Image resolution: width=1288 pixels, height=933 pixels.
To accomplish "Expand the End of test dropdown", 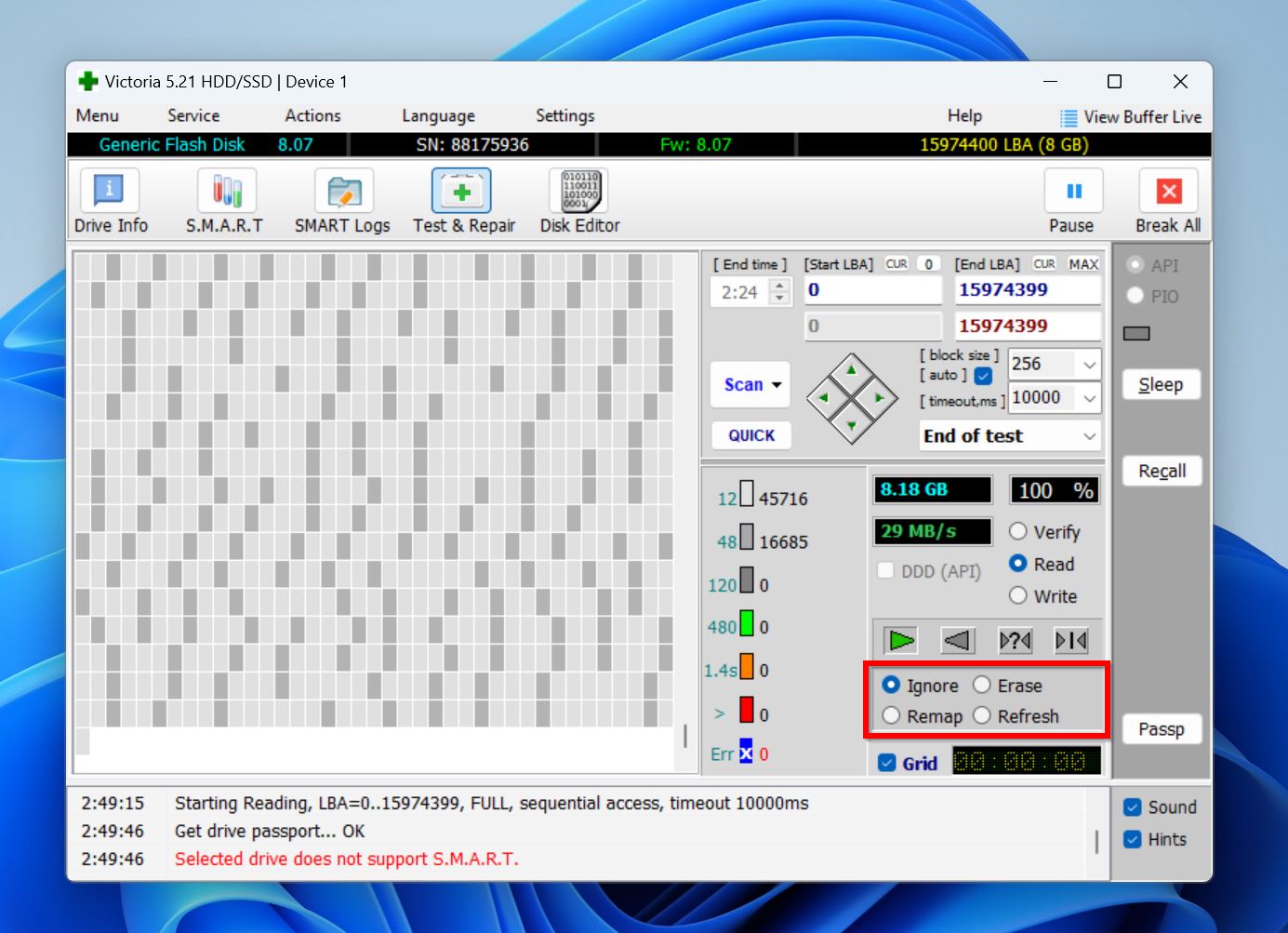I will (x=1089, y=436).
